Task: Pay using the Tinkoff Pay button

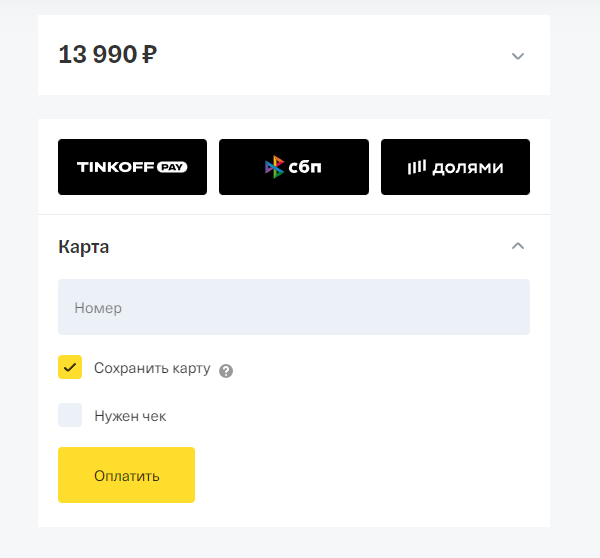Action: (132, 167)
